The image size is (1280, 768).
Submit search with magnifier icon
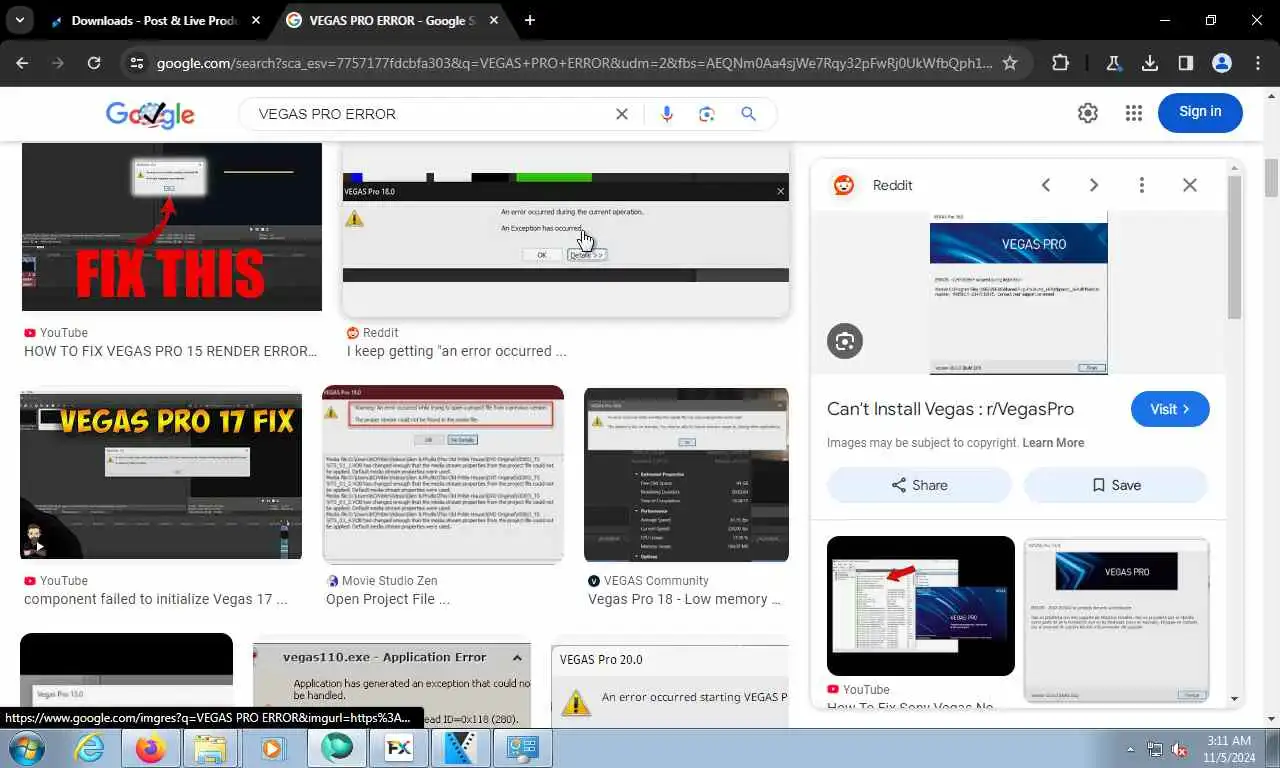(x=748, y=114)
